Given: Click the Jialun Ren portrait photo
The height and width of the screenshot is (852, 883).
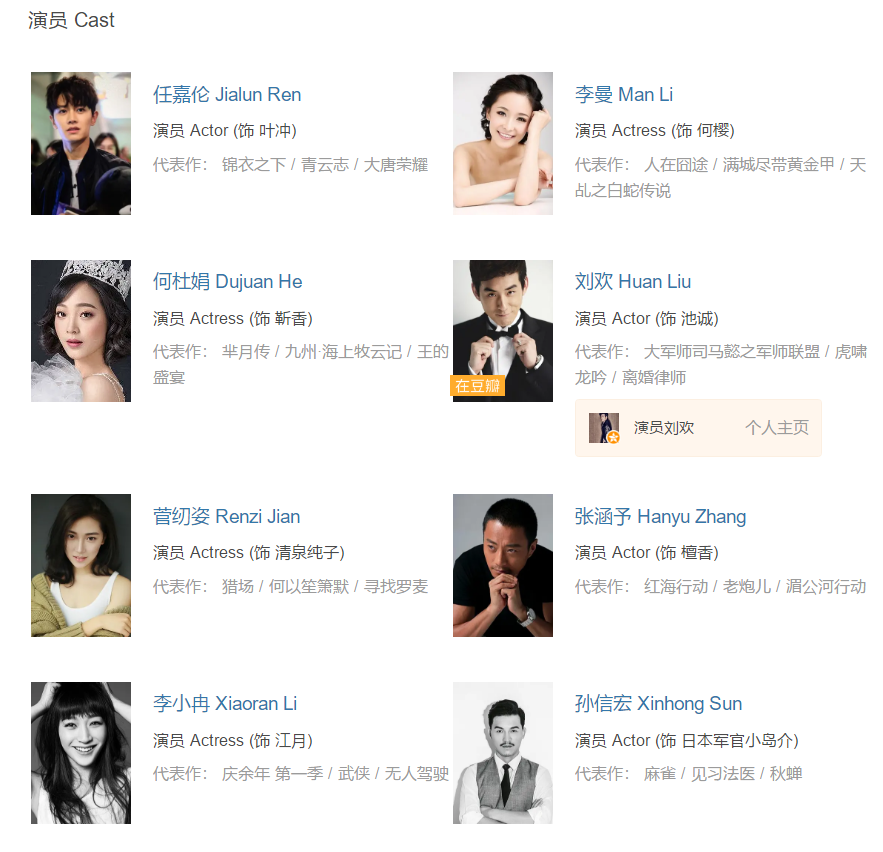Looking at the screenshot, I should (x=81, y=143).
